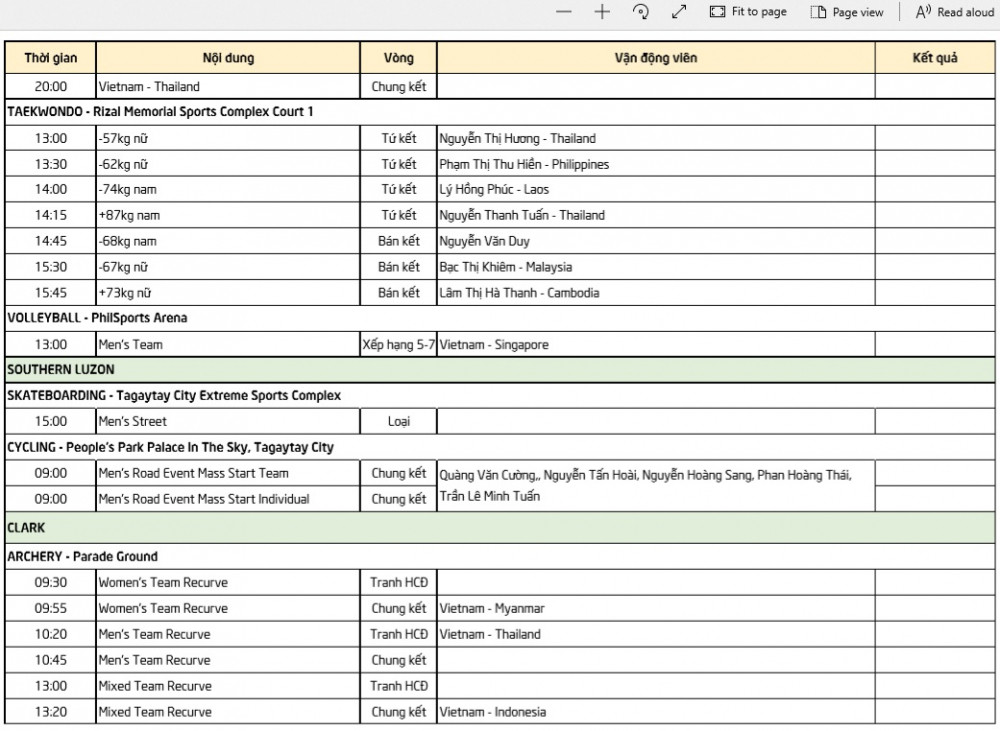Click the 'Thời gian' column header

coord(51,58)
